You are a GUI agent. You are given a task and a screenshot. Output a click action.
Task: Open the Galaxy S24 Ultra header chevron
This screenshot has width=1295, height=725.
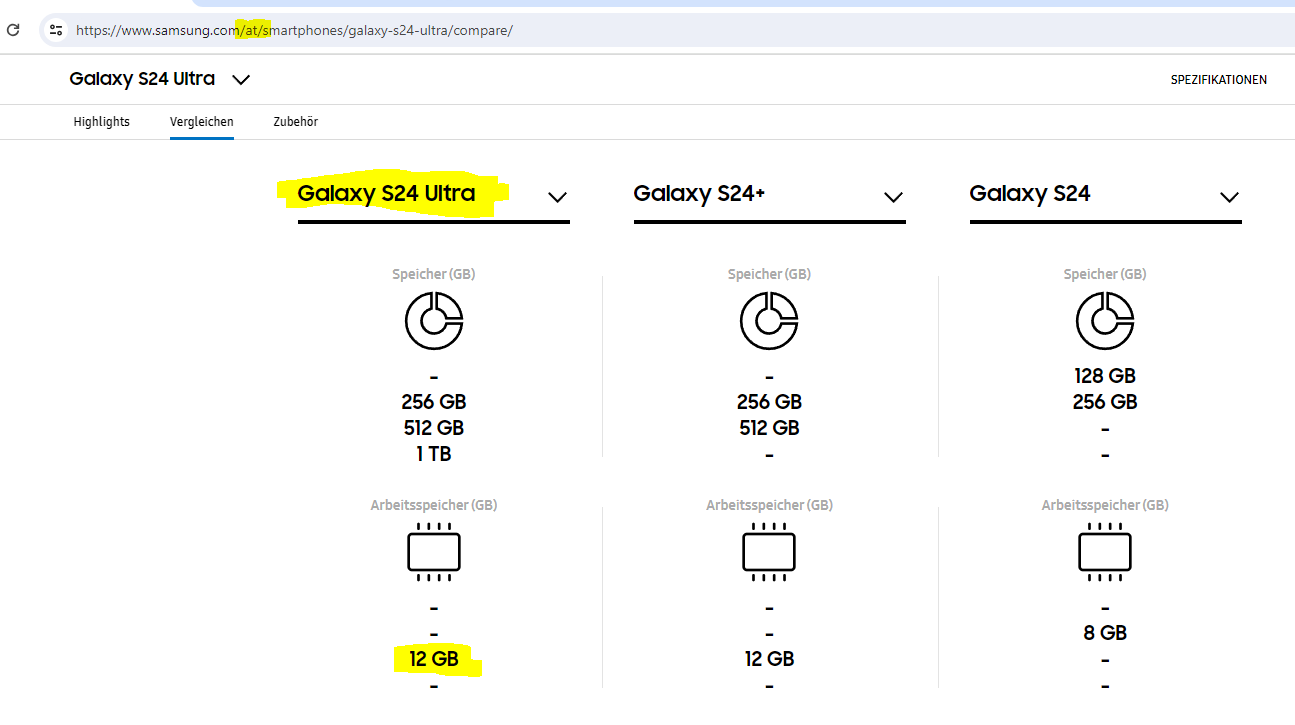(241, 79)
